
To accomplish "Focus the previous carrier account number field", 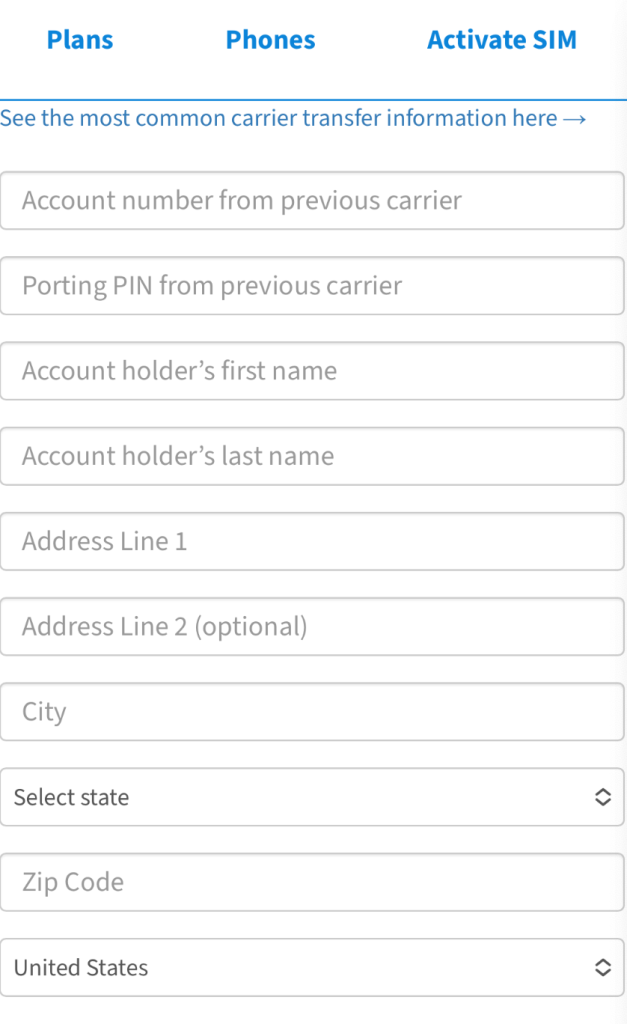I will 312,200.
